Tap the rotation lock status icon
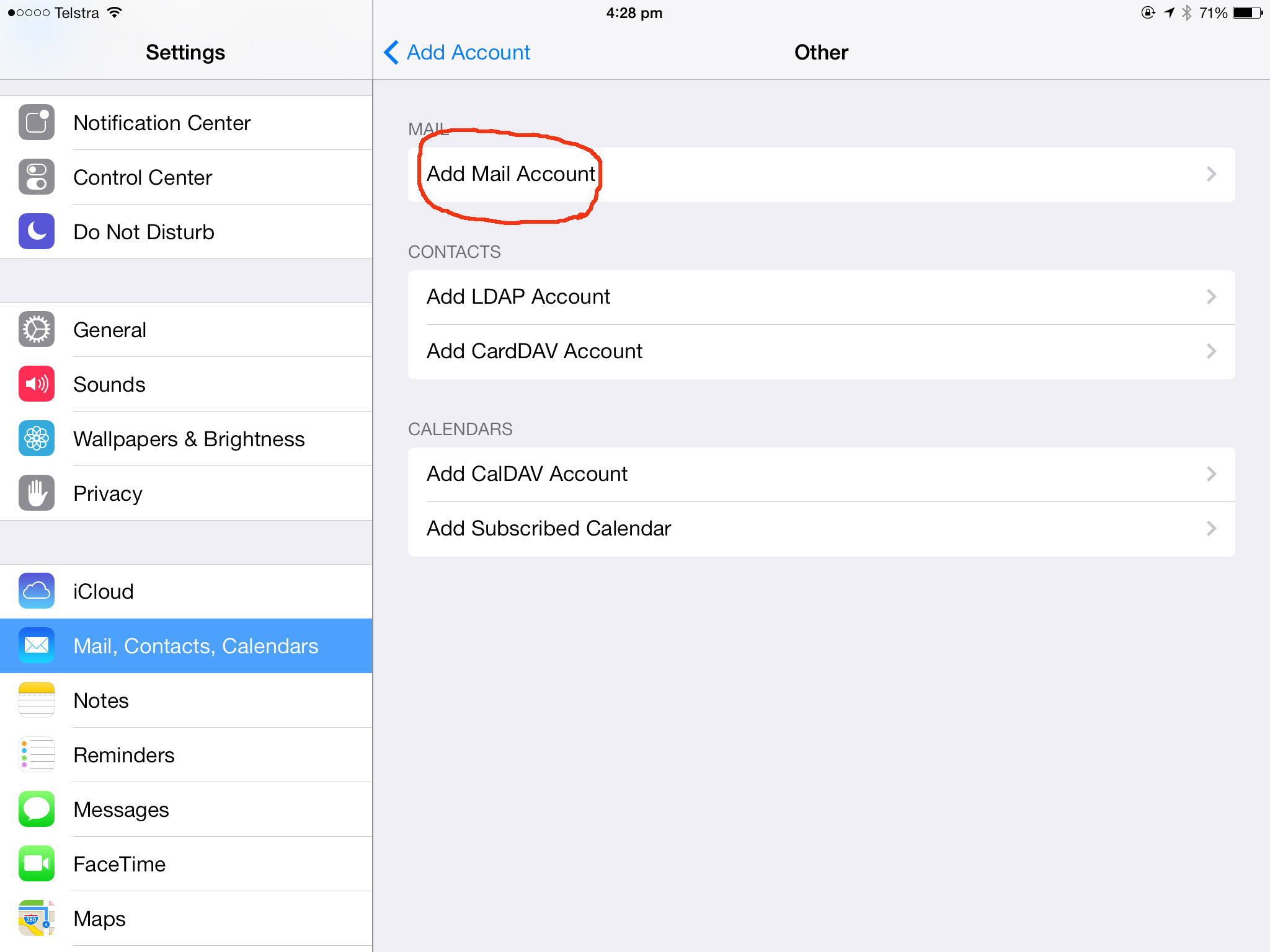The height and width of the screenshot is (952, 1270). (1148, 12)
